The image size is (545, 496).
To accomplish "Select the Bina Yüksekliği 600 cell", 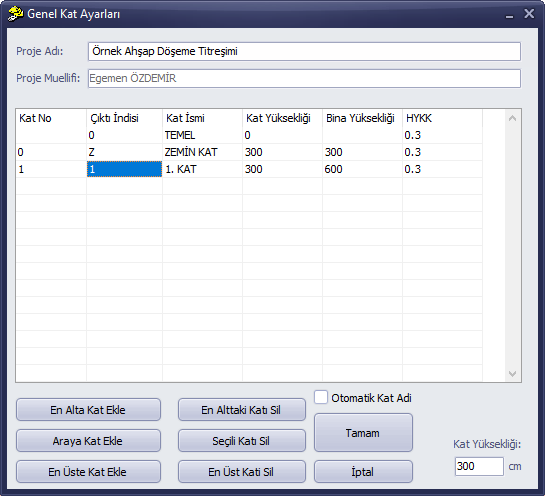I will pos(362,169).
